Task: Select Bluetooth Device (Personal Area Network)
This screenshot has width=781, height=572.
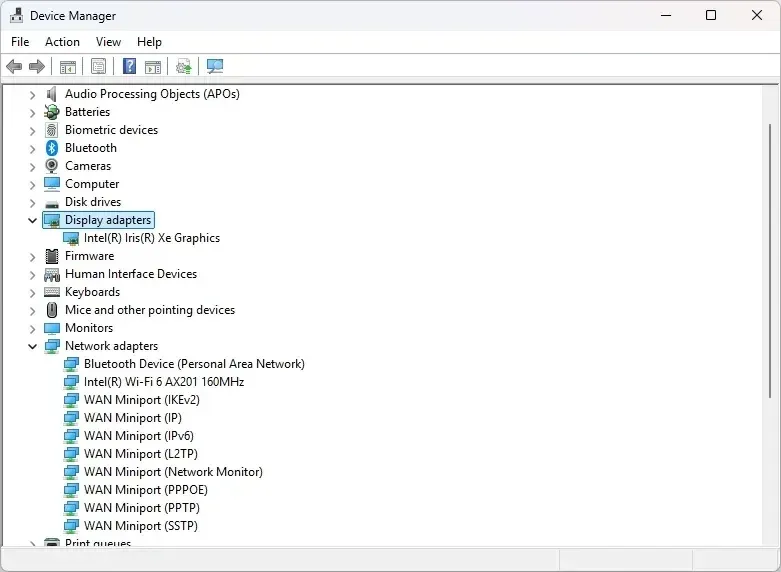Action: click(194, 364)
